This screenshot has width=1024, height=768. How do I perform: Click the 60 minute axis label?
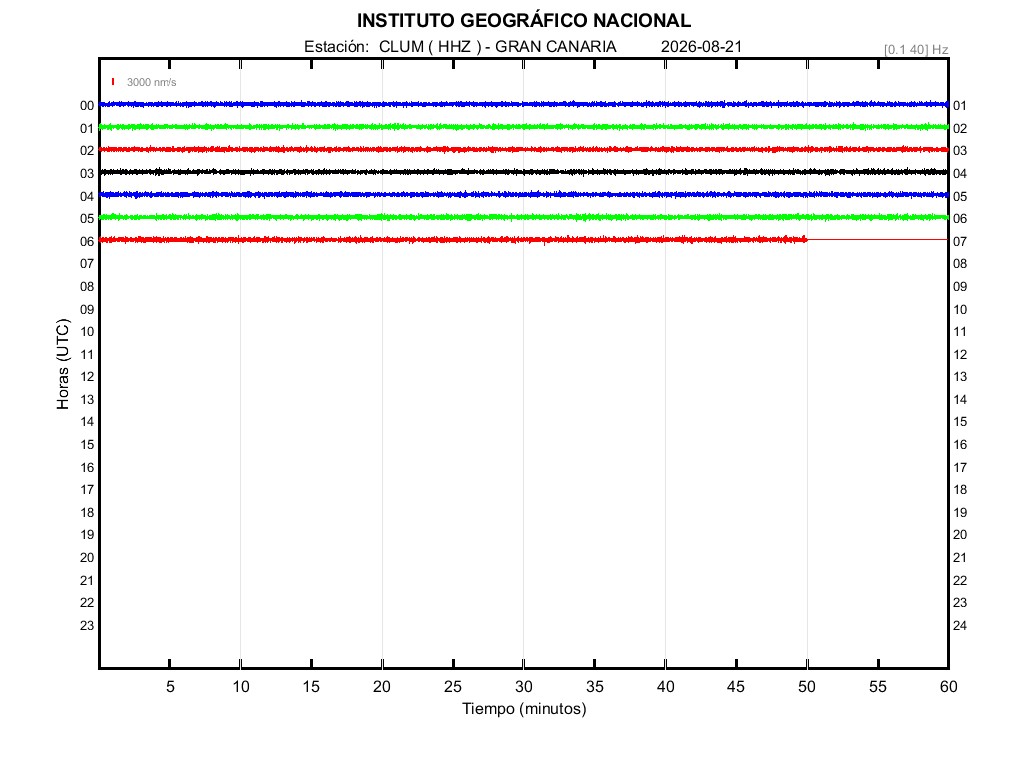coord(948,686)
